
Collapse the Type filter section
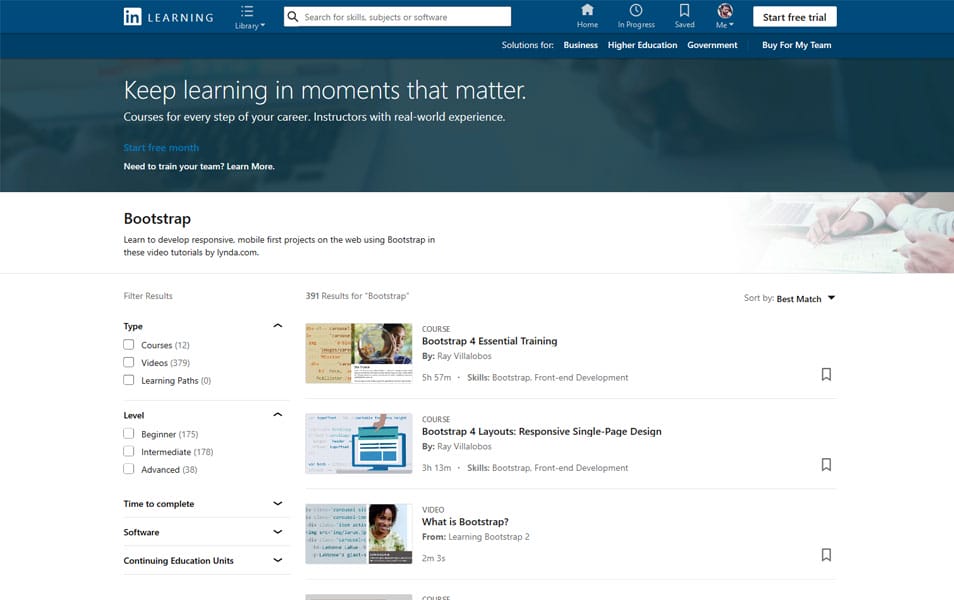(x=277, y=326)
